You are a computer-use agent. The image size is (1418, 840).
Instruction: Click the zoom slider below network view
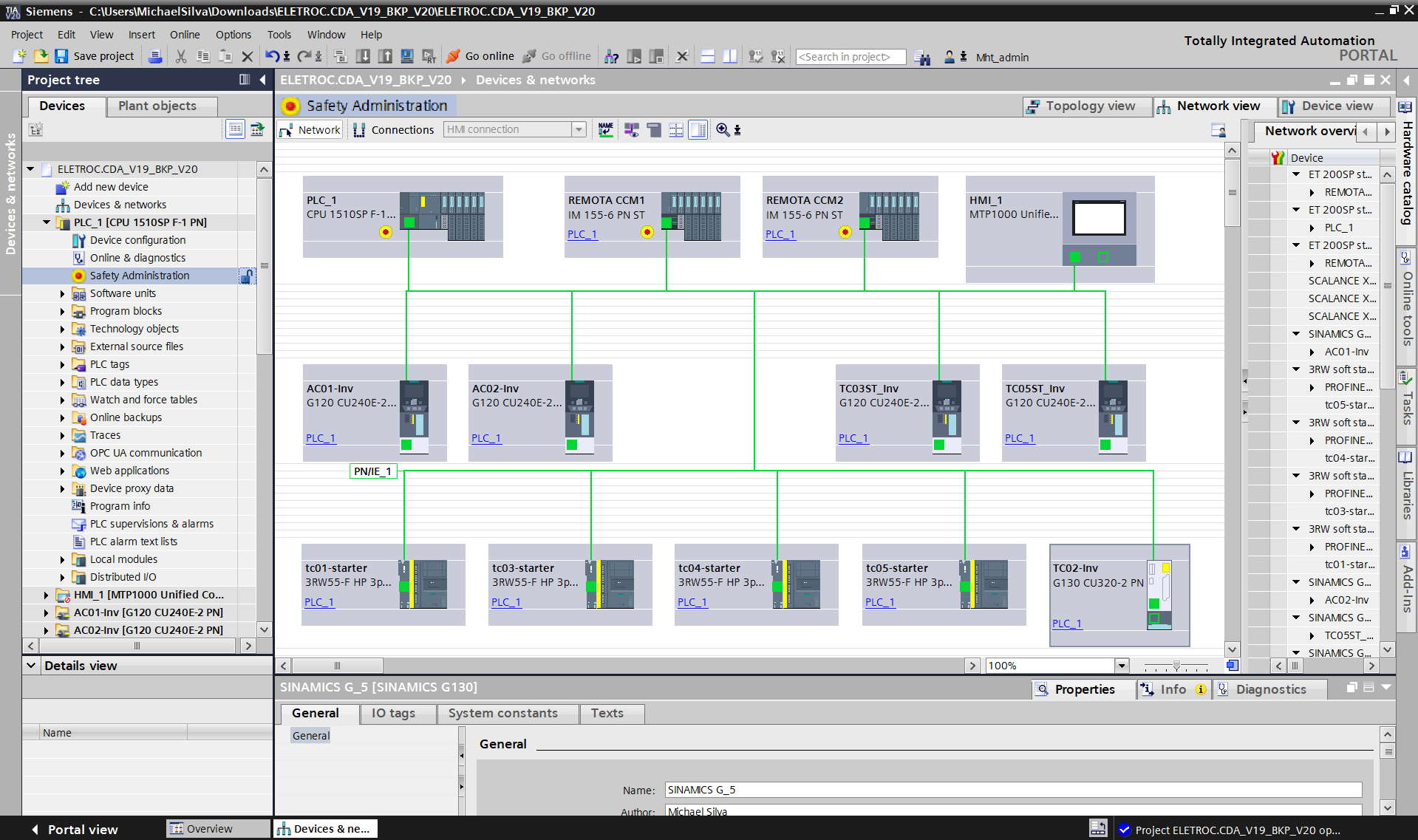[x=1176, y=666]
